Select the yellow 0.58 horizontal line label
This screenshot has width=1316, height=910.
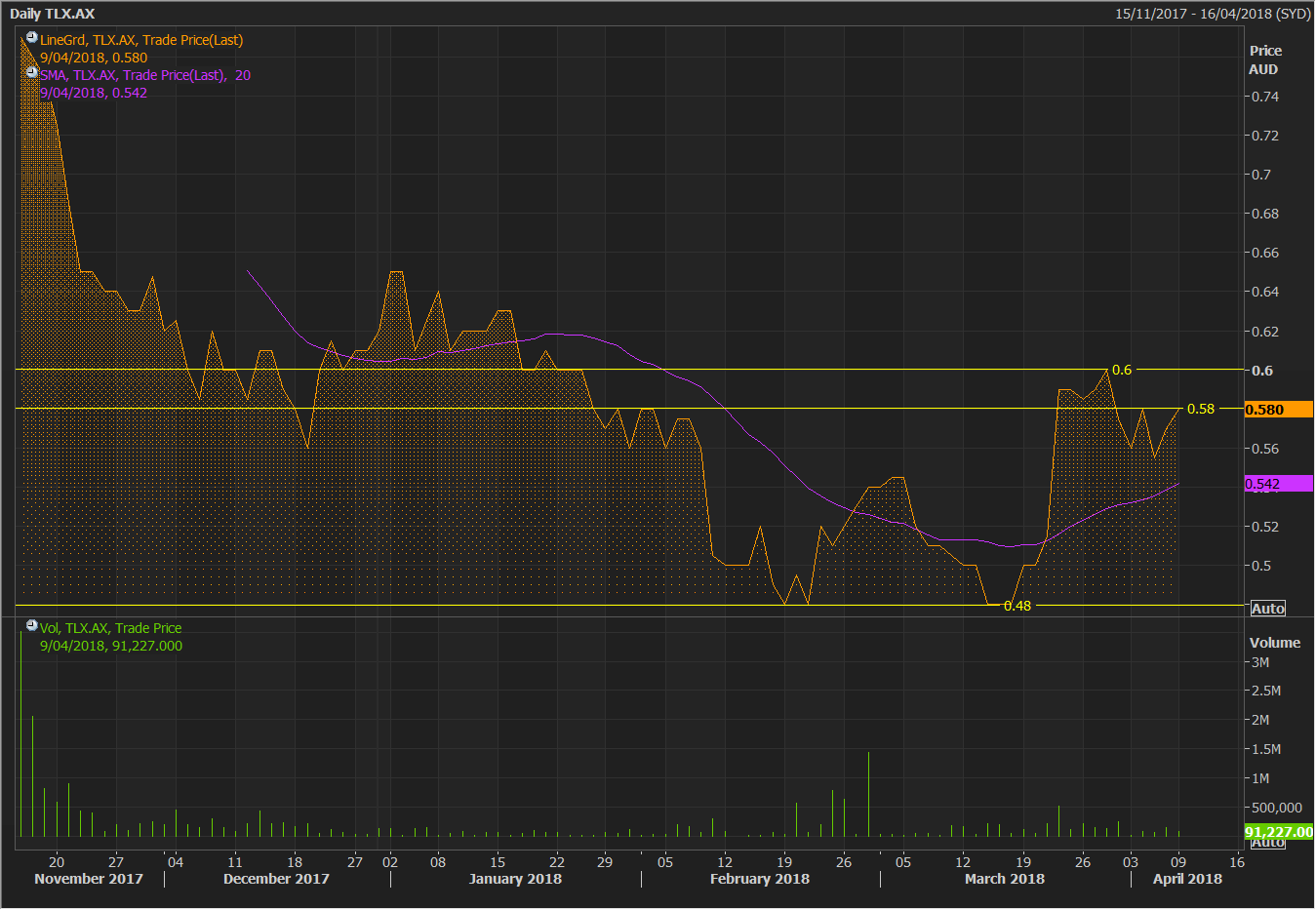pyautogui.click(x=1201, y=409)
